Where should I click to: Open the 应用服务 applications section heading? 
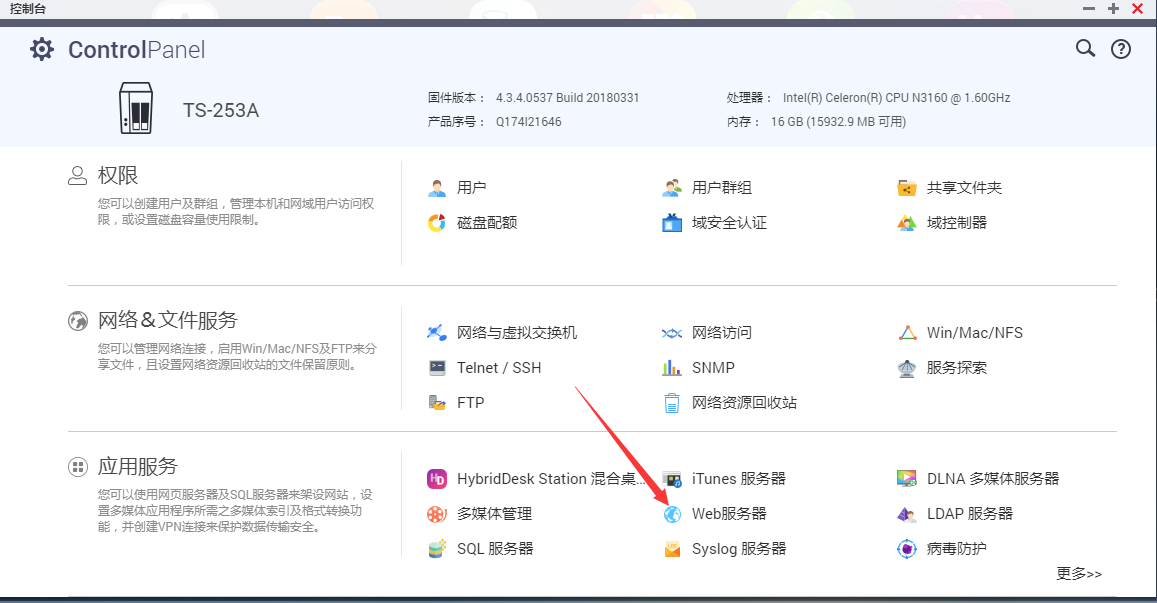coord(138,466)
